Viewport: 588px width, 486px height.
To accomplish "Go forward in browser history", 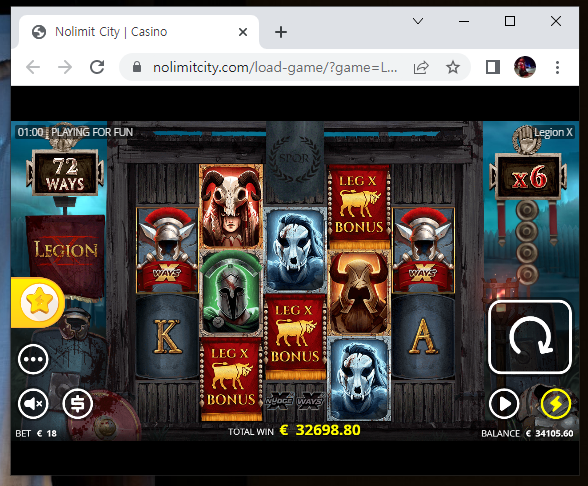I will coord(65,67).
